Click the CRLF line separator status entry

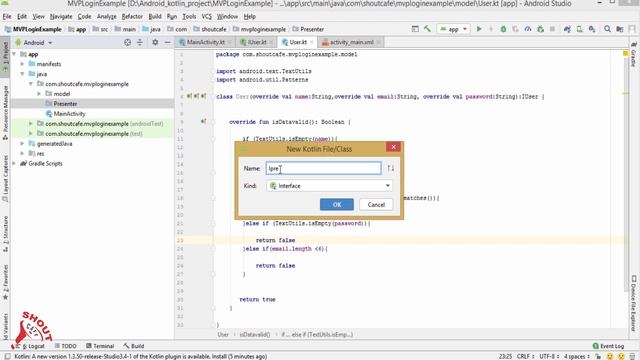[x=525, y=356]
